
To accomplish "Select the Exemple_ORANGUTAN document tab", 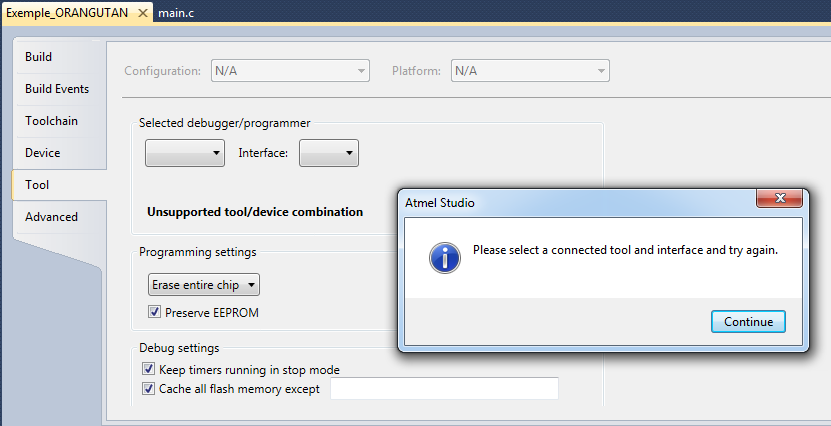I will point(67,13).
